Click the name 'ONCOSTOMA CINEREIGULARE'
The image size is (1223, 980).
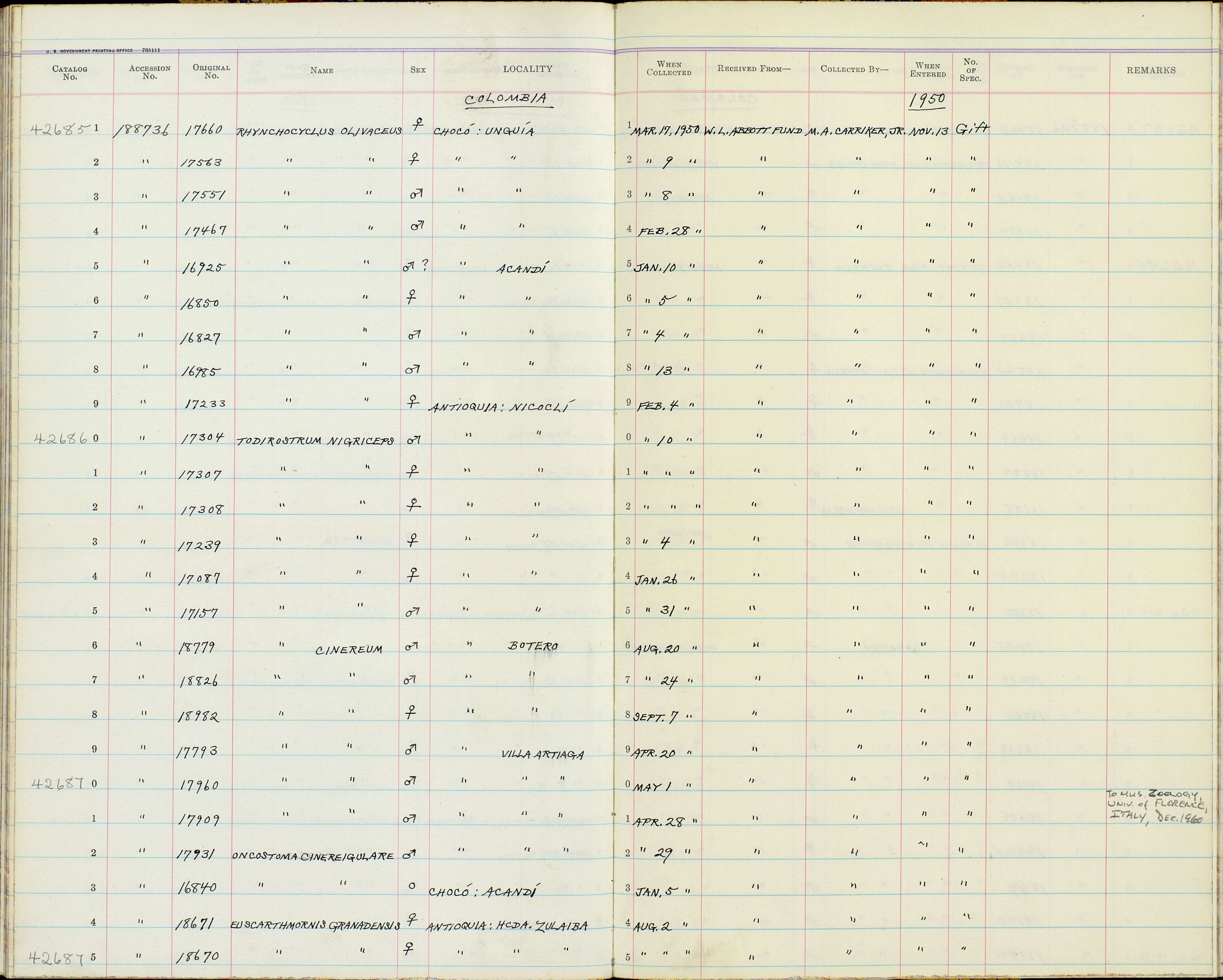click(x=313, y=856)
